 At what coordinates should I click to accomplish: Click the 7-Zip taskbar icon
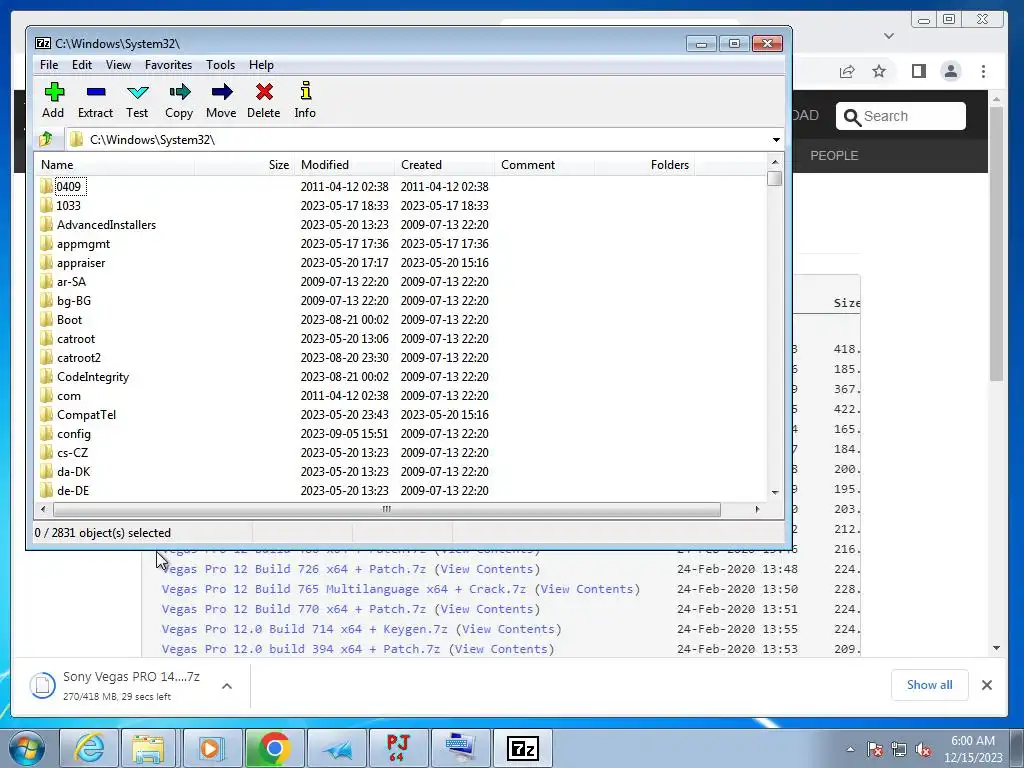522,748
